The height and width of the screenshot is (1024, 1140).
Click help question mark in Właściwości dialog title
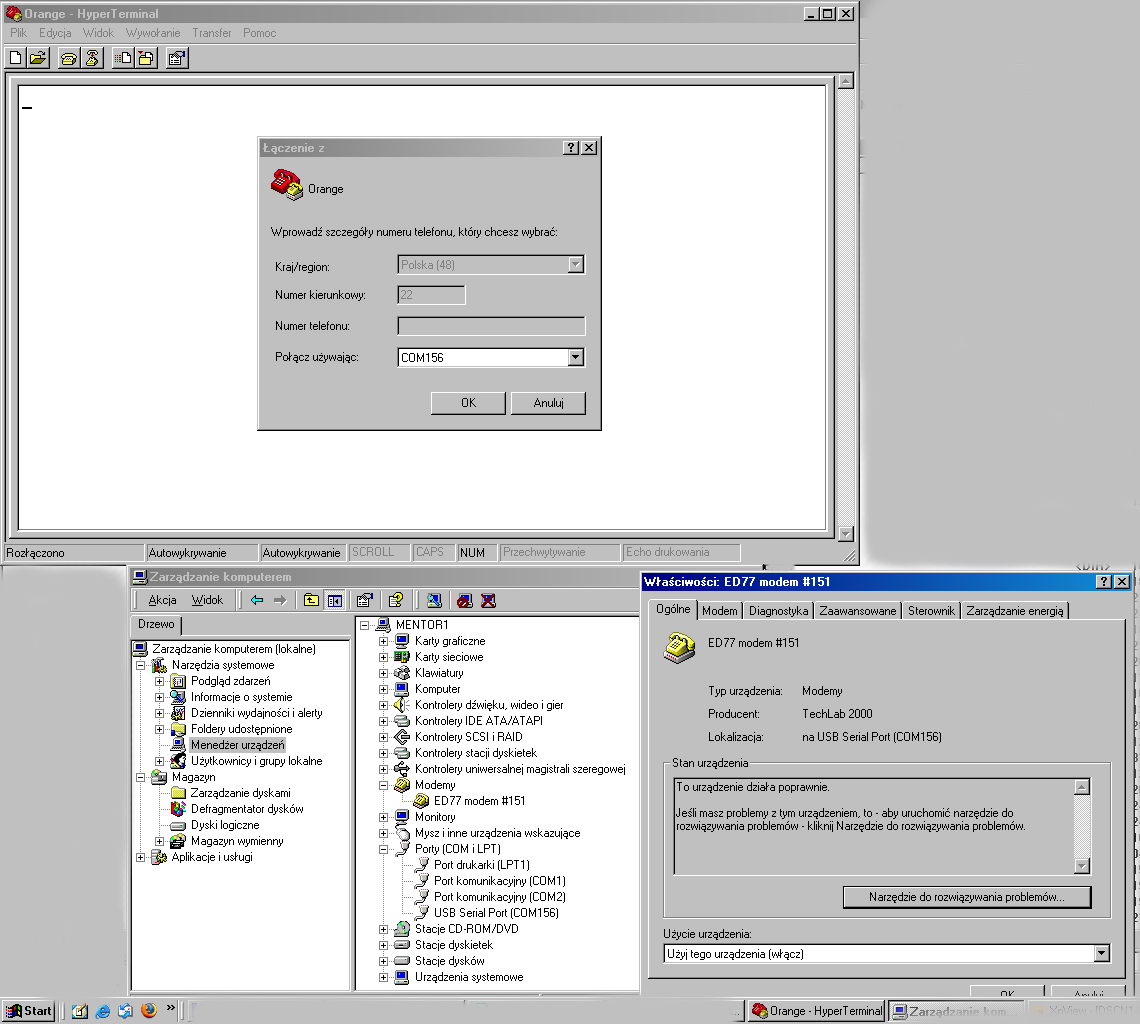click(x=1104, y=582)
